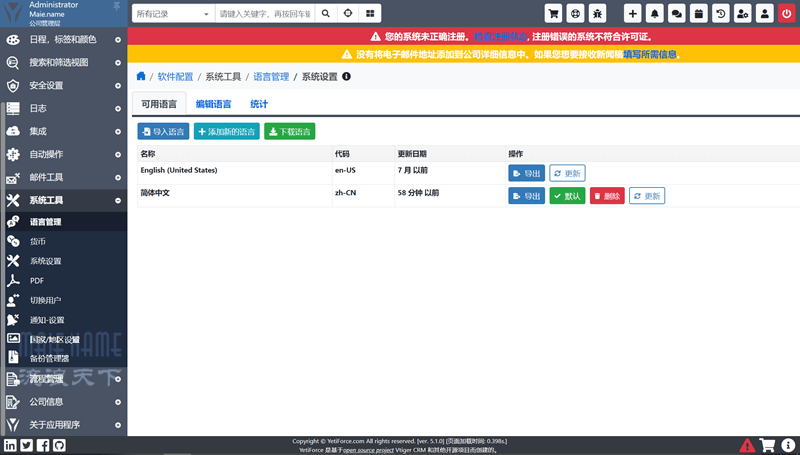The height and width of the screenshot is (455, 800).
Task: Click 下载语言 button
Action: 290,132
